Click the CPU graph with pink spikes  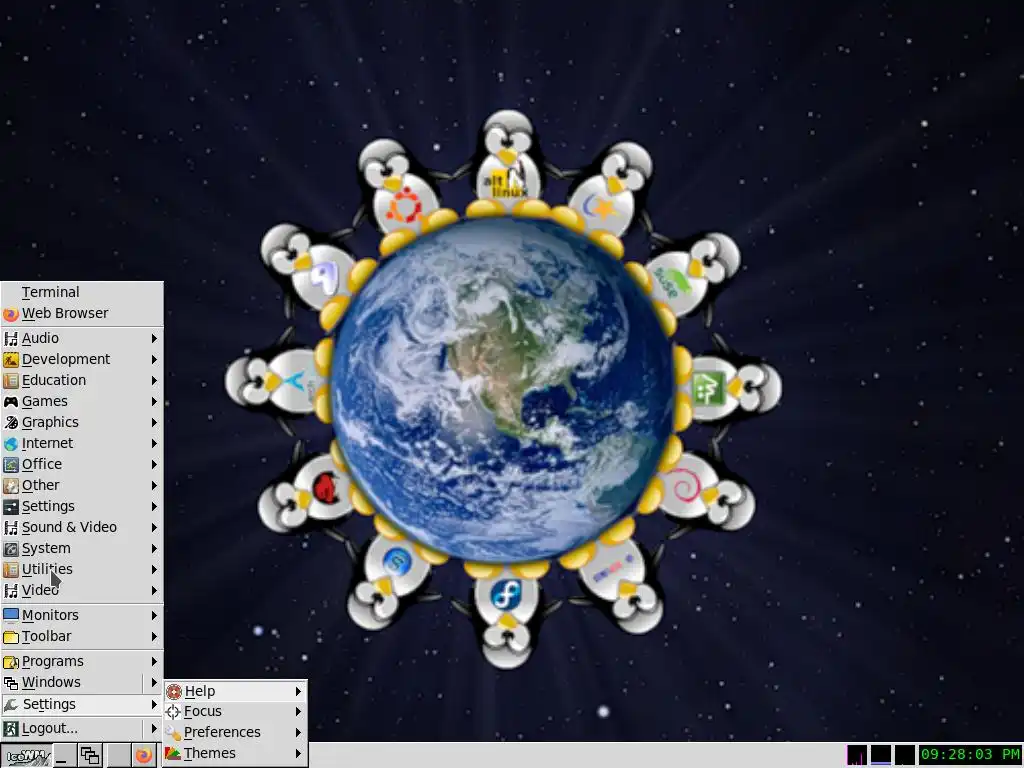tap(857, 754)
